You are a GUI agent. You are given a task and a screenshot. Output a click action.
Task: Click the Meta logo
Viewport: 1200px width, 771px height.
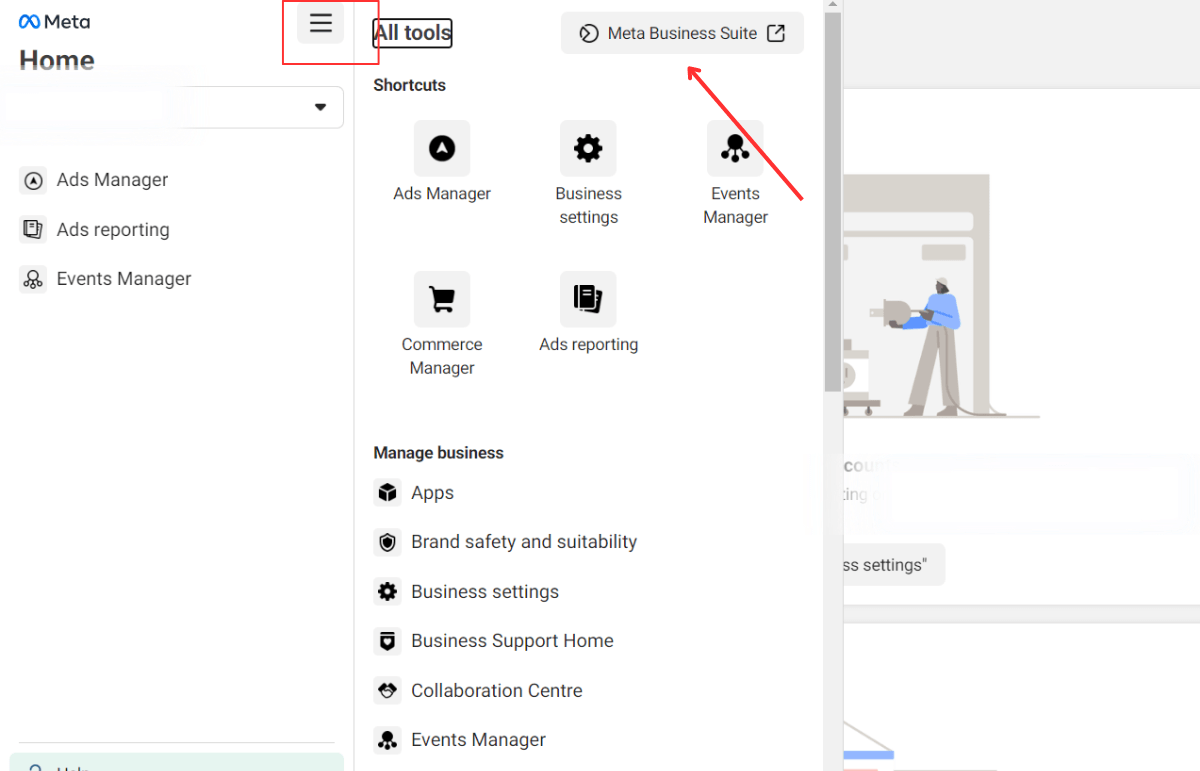click(54, 20)
